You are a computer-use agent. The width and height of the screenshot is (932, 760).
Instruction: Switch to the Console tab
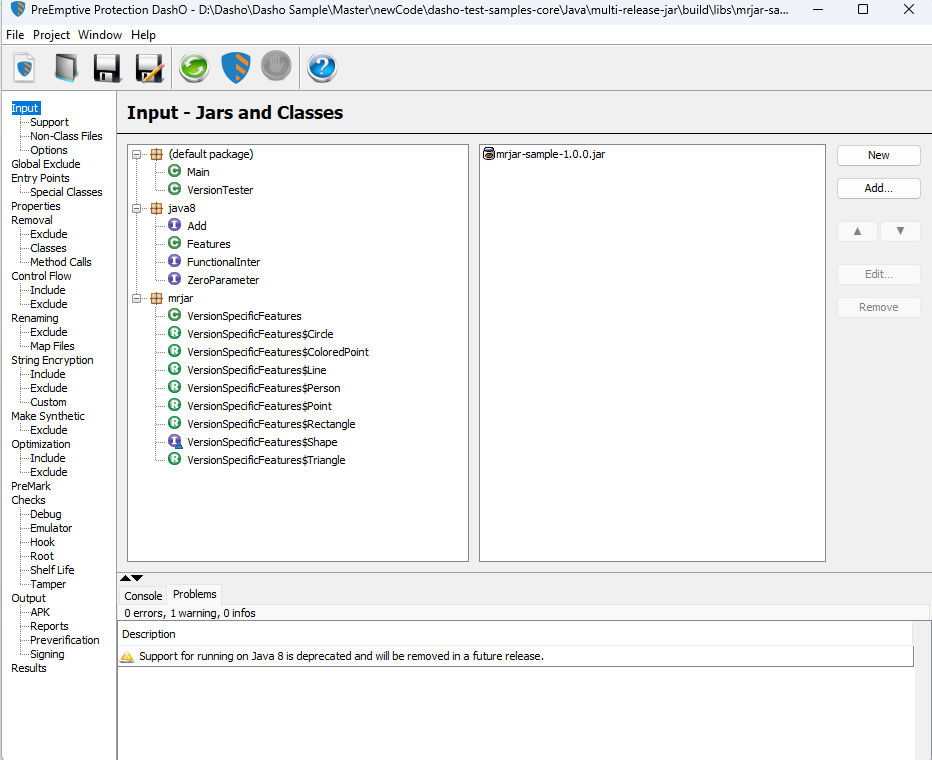[143, 595]
